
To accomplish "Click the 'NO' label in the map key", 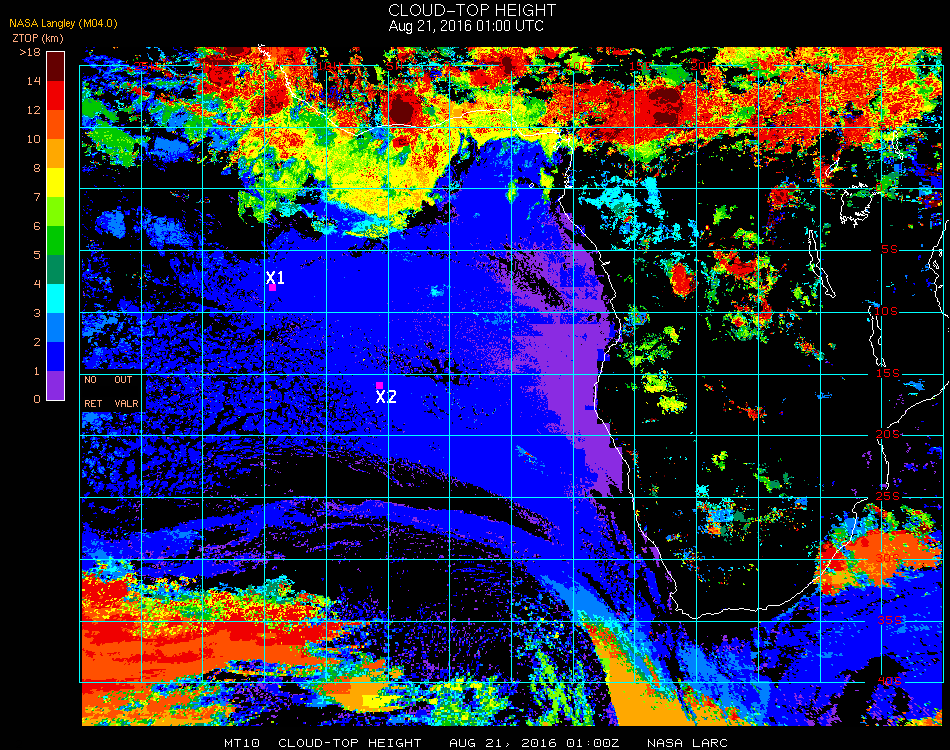I will click(90, 380).
